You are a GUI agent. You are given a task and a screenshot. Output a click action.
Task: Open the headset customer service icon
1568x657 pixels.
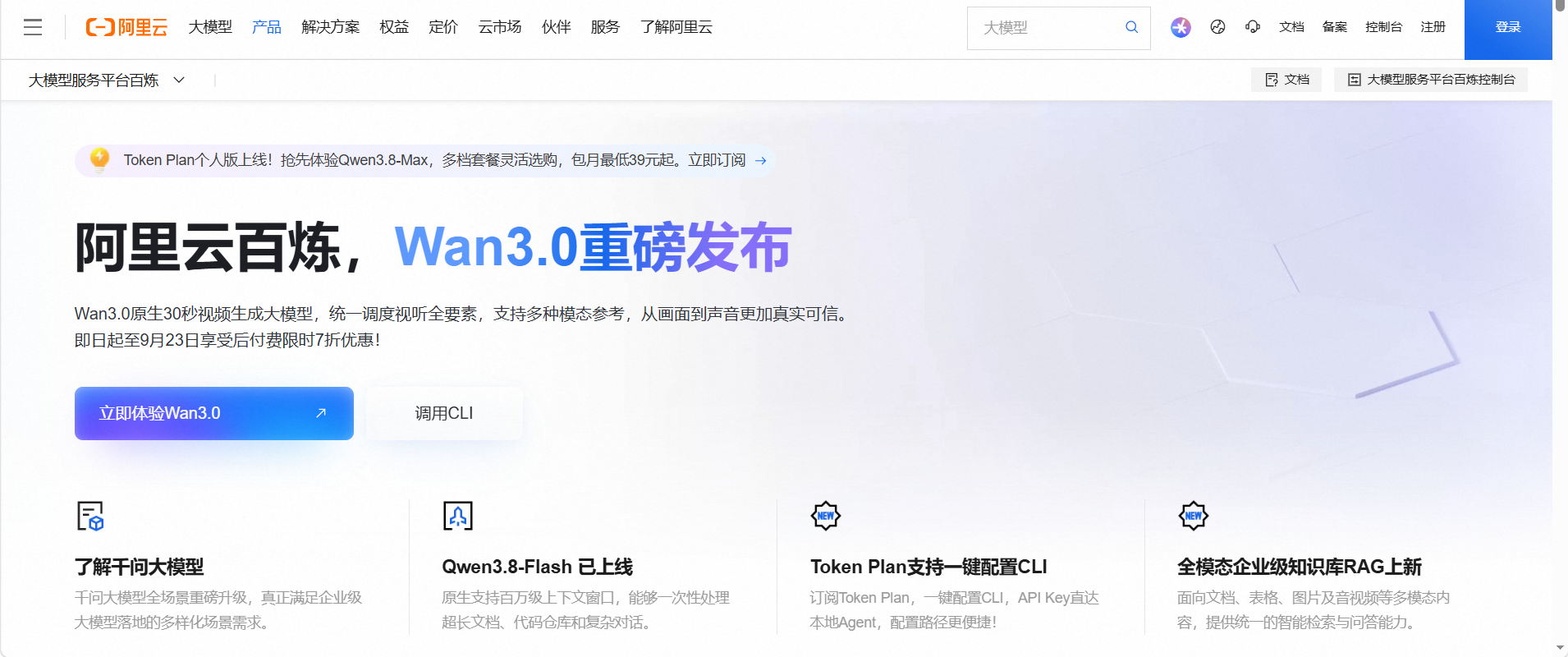click(x=1253, y=27)
